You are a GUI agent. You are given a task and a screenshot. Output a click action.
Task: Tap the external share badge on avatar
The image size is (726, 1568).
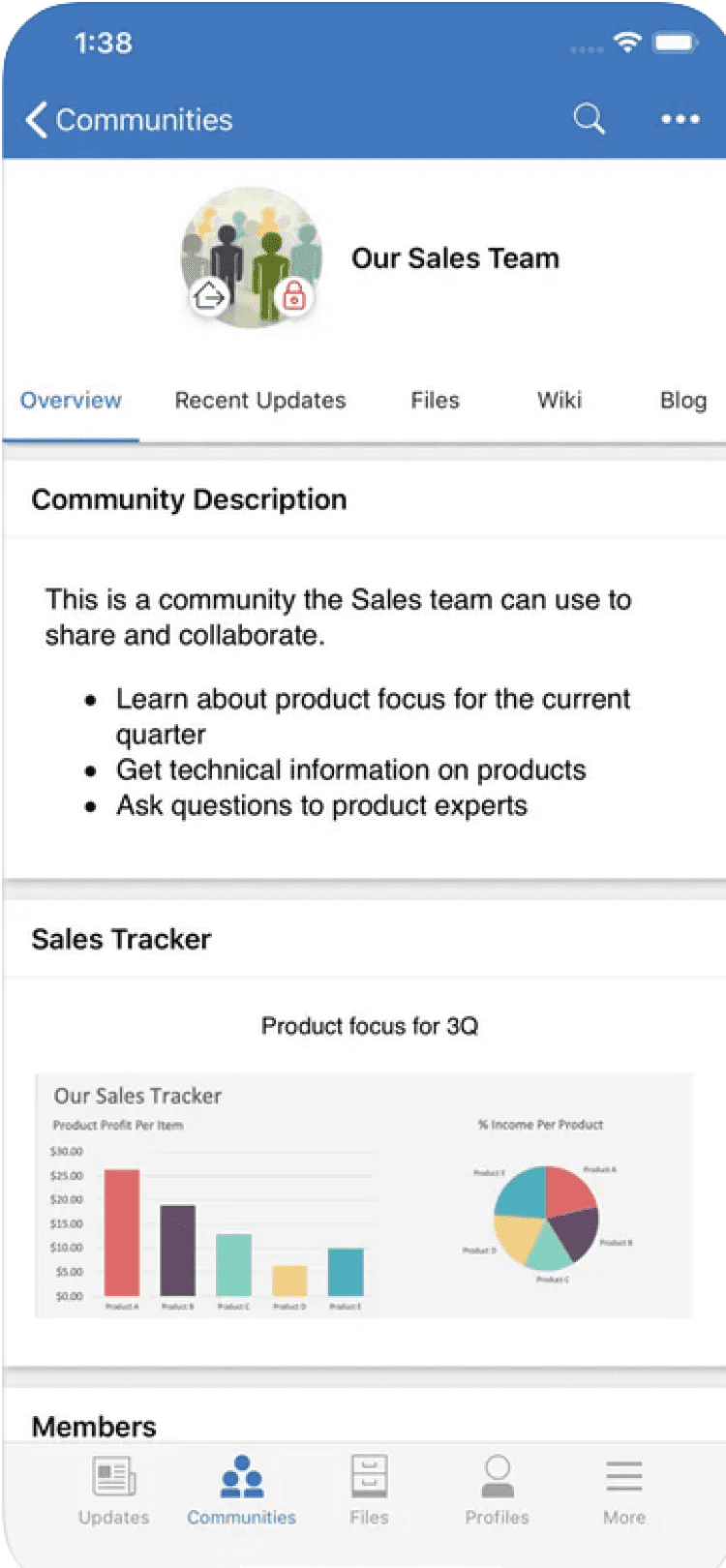(x=208, y=295)
